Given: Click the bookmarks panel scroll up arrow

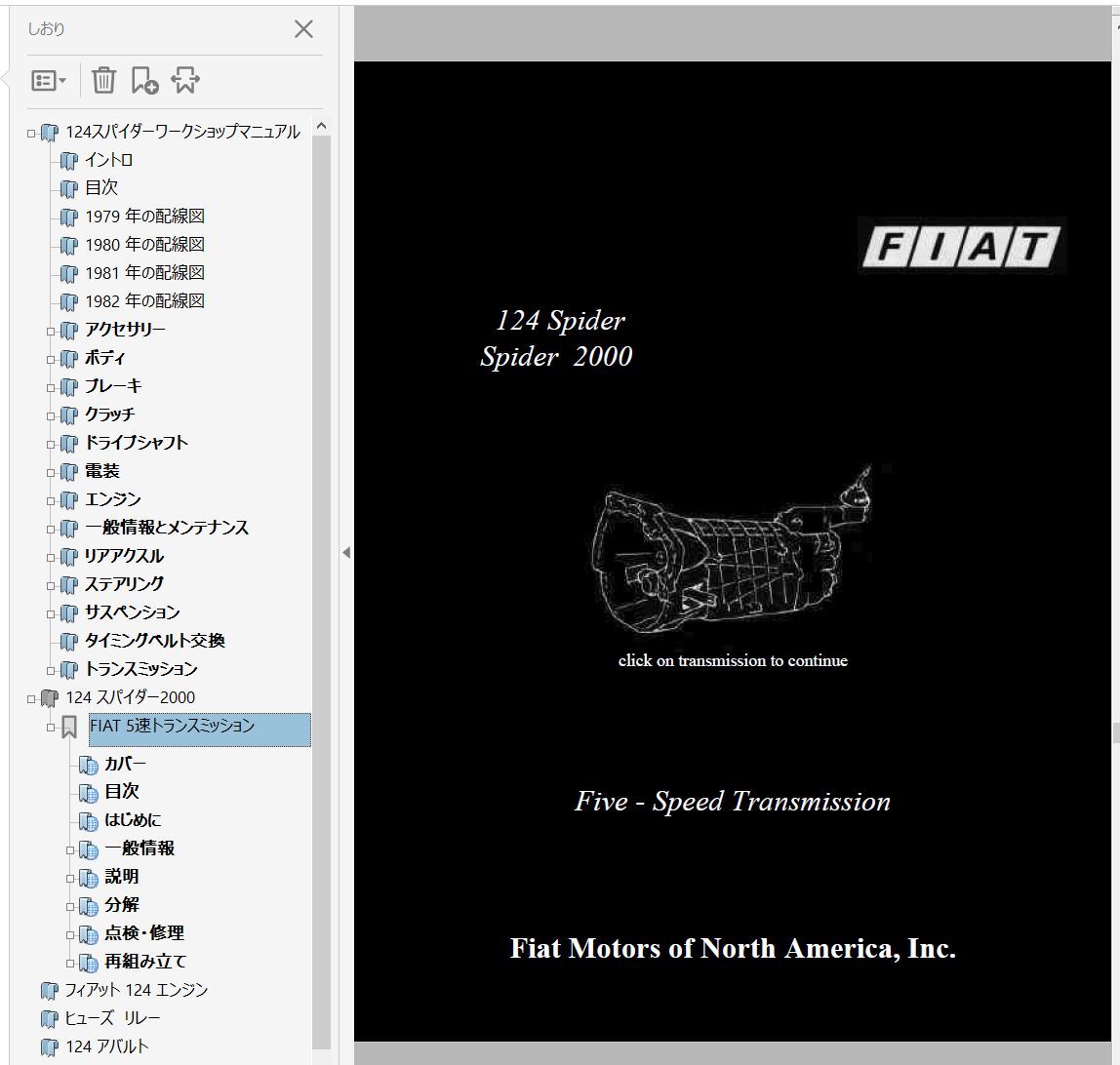Looking at the screenshot, I should 321,126.
